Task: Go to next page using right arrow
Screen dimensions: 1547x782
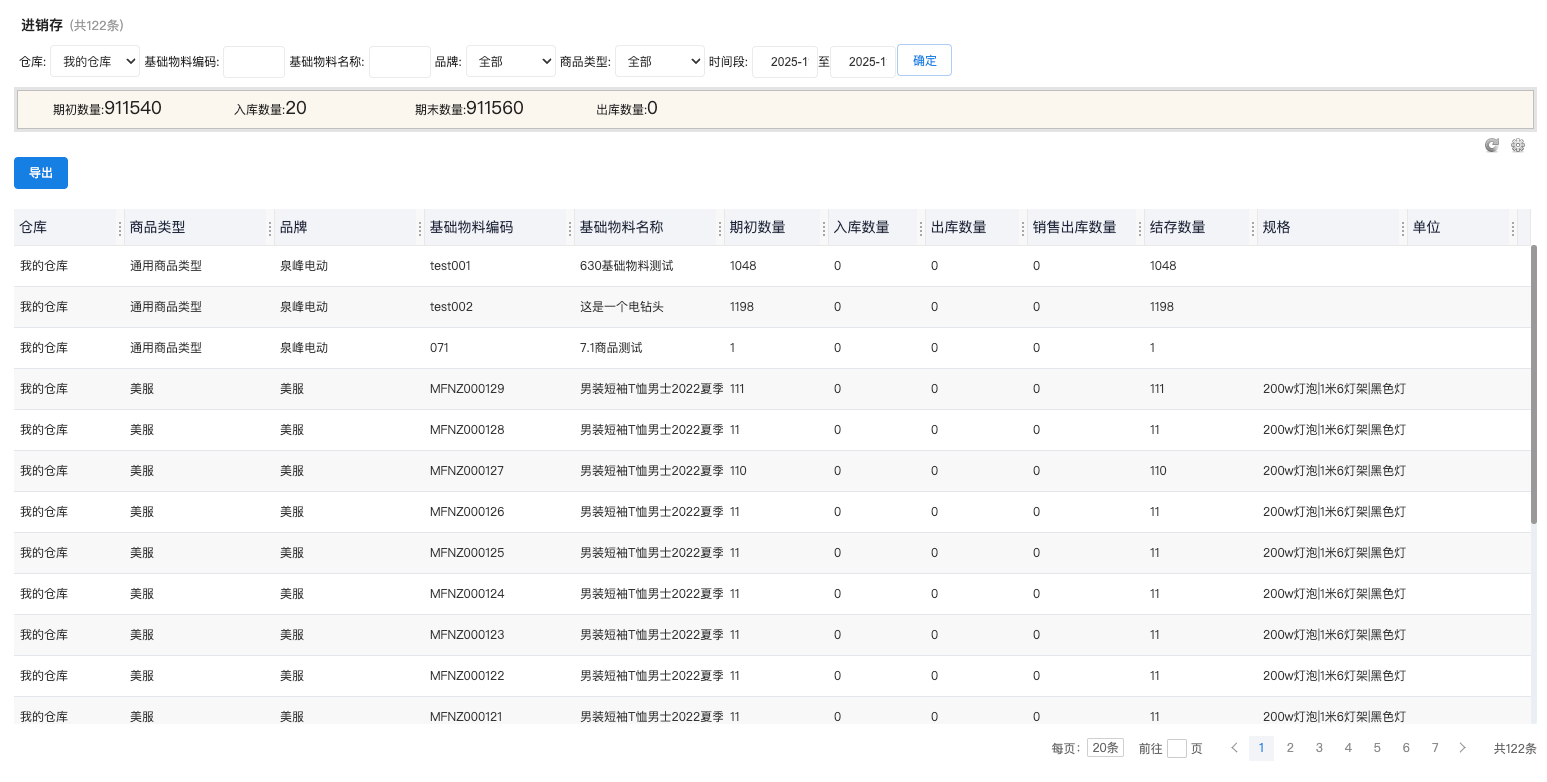Action: pyautogui.click(x=1463, y=748)
